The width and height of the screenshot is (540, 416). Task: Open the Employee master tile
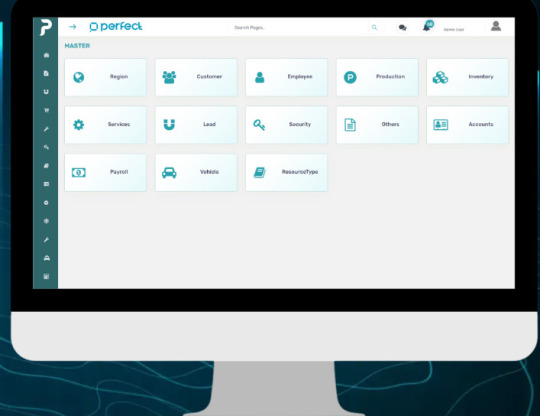287,77
